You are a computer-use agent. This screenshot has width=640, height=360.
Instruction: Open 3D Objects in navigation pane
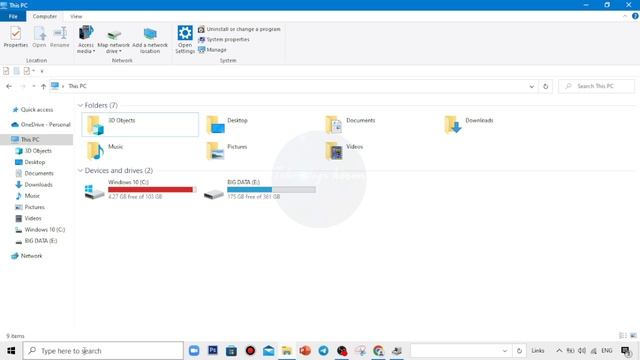pyautogui.click(x=38, y=151)
